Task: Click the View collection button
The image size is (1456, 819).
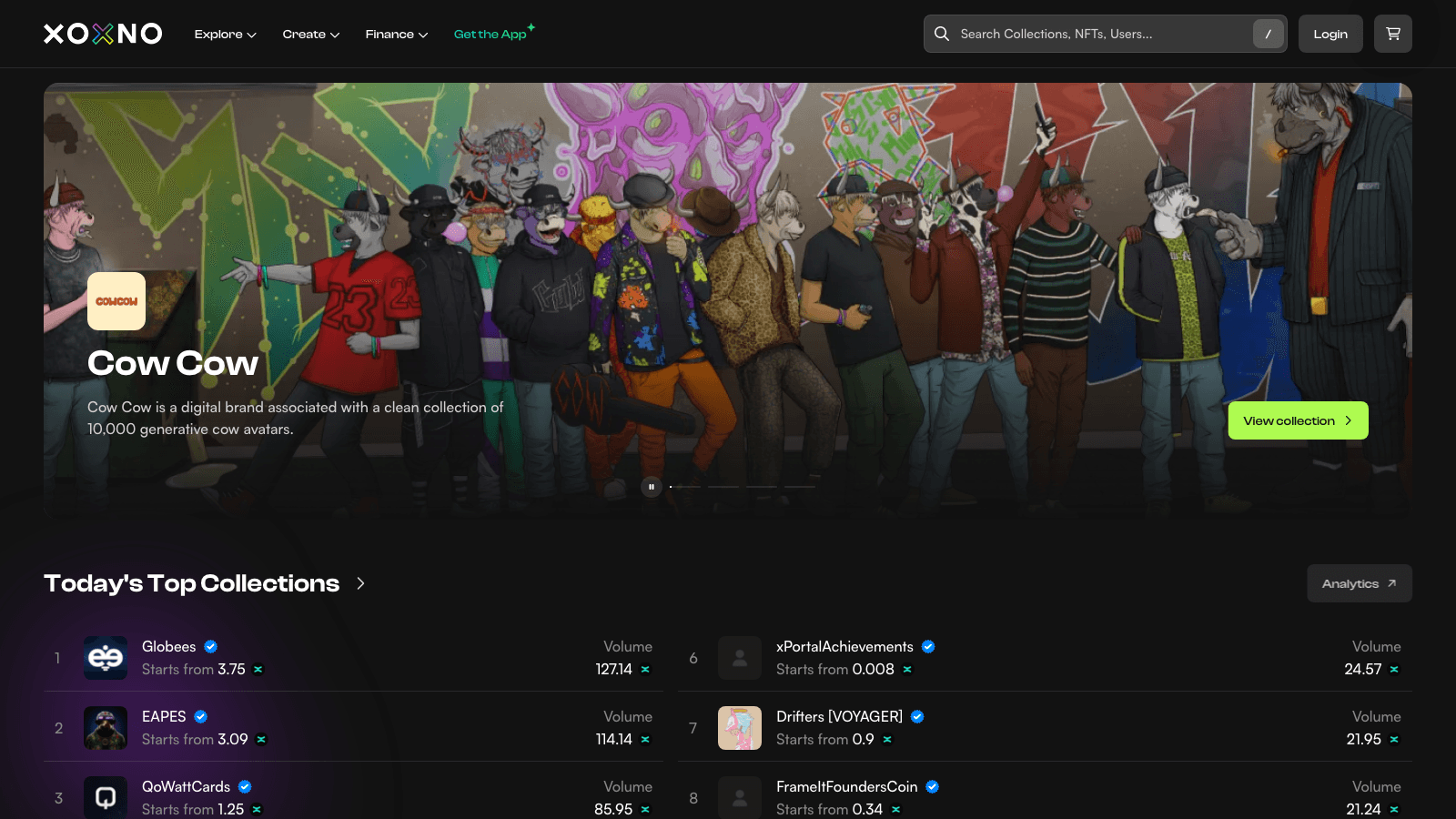Action: pos(1299,420)
